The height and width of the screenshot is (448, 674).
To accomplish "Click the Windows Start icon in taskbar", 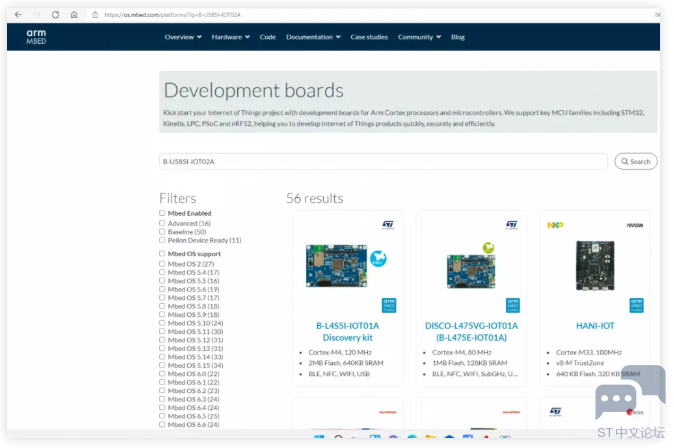I will pos(319,437).
